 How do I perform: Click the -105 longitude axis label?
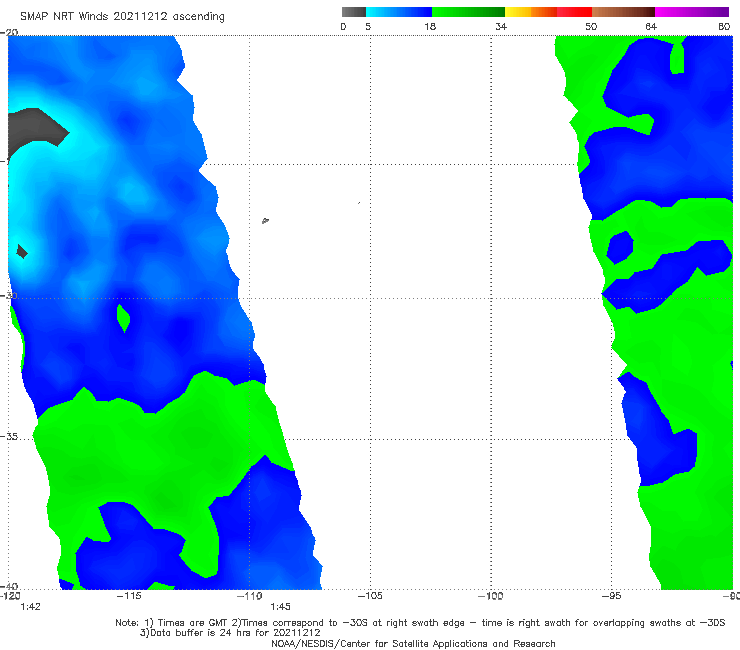(x=370, y=596)
